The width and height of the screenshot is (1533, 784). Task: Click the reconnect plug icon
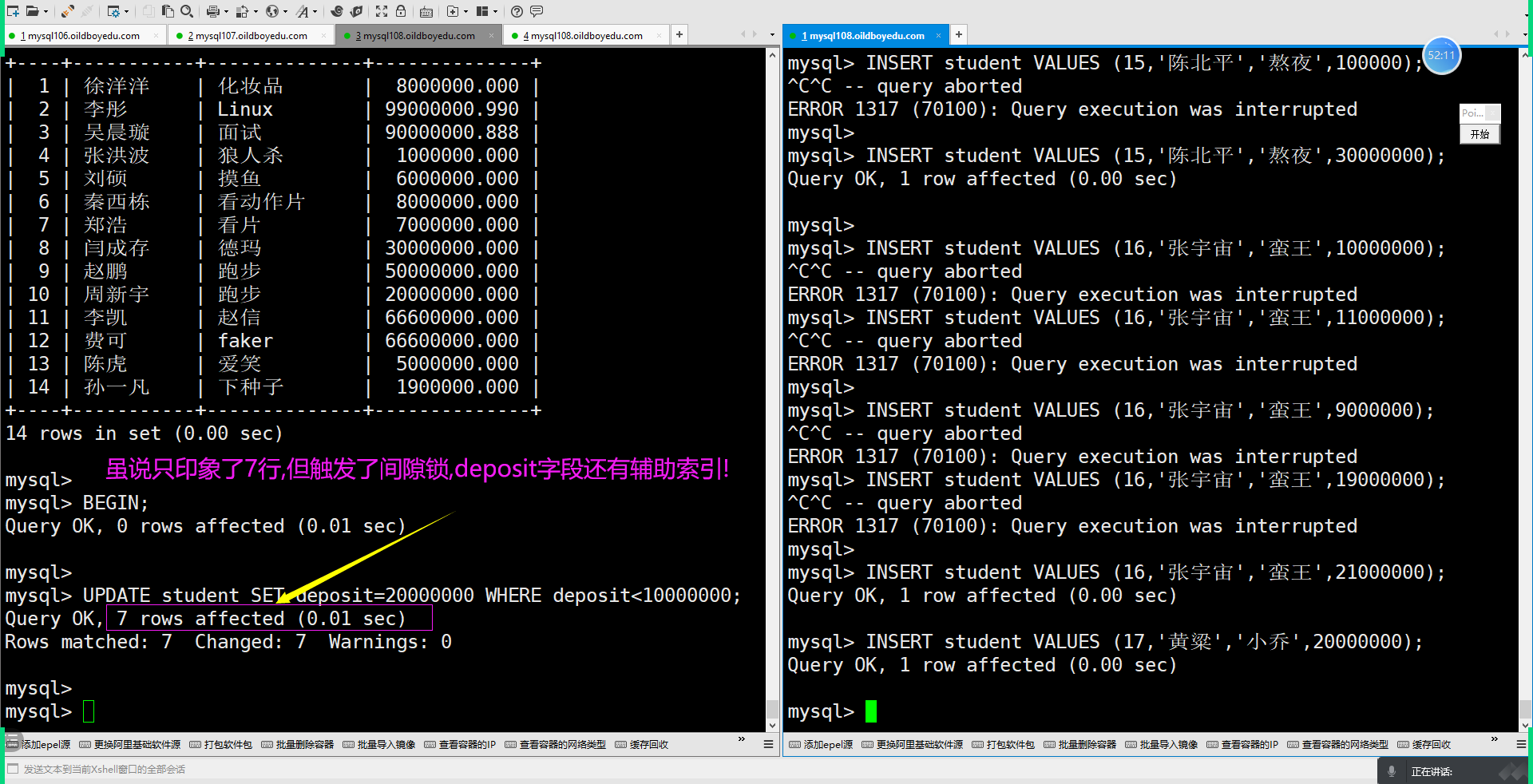coord(68,11)
